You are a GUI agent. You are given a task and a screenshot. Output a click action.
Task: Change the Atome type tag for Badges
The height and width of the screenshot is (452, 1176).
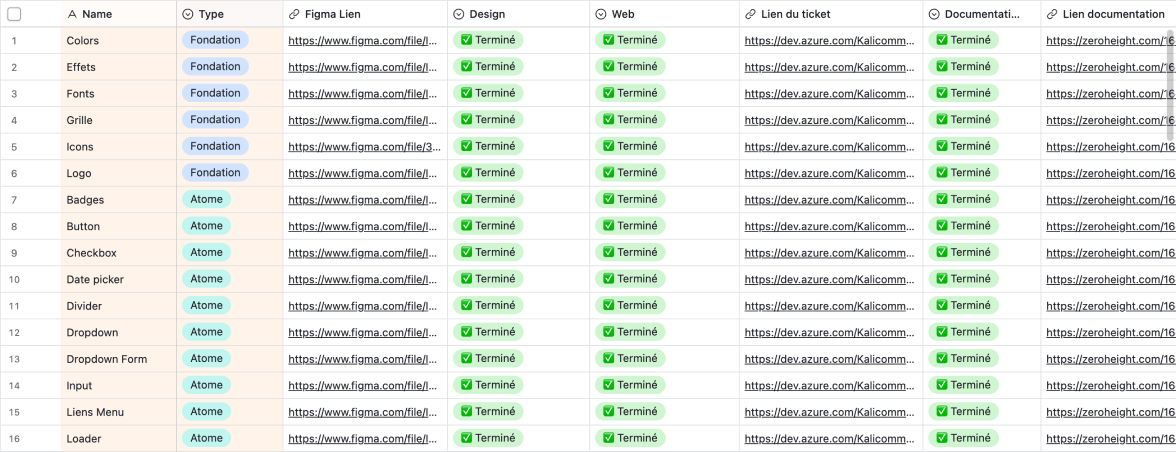[206, 199]
